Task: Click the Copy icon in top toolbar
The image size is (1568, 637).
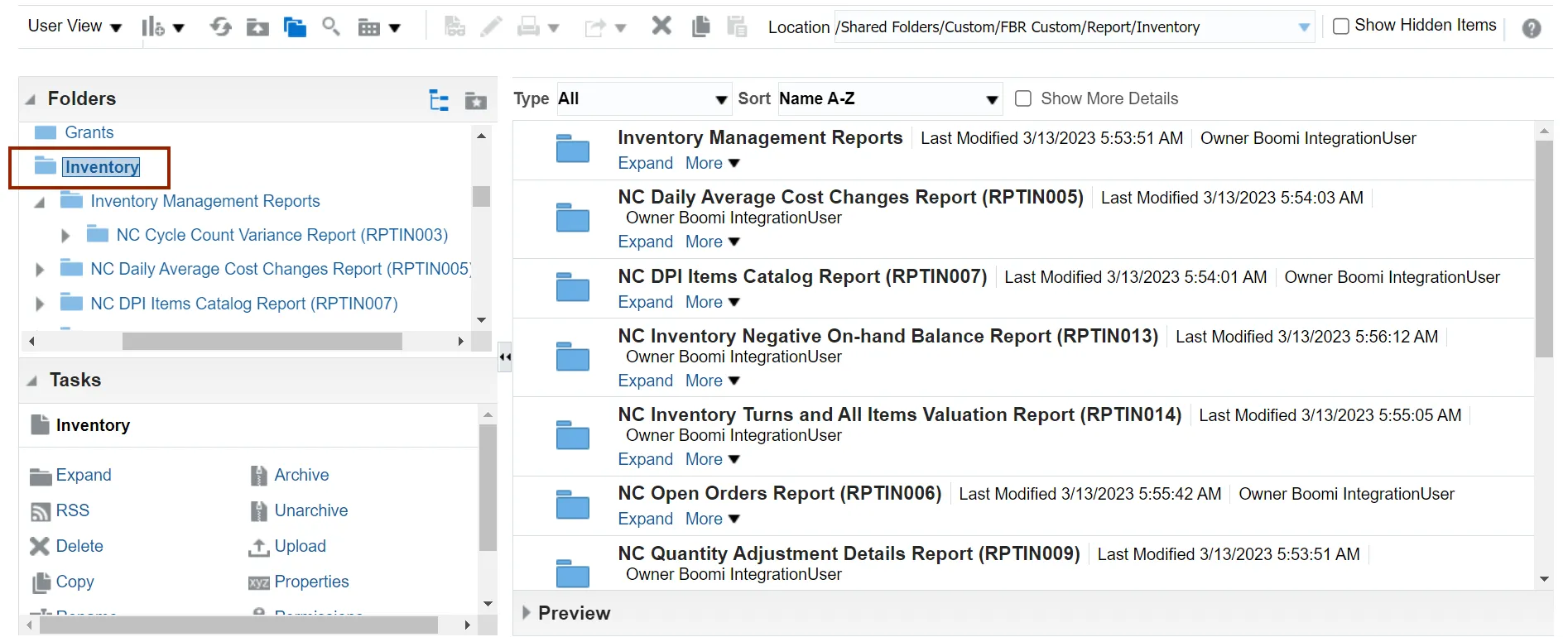Action: click(700, 27)
